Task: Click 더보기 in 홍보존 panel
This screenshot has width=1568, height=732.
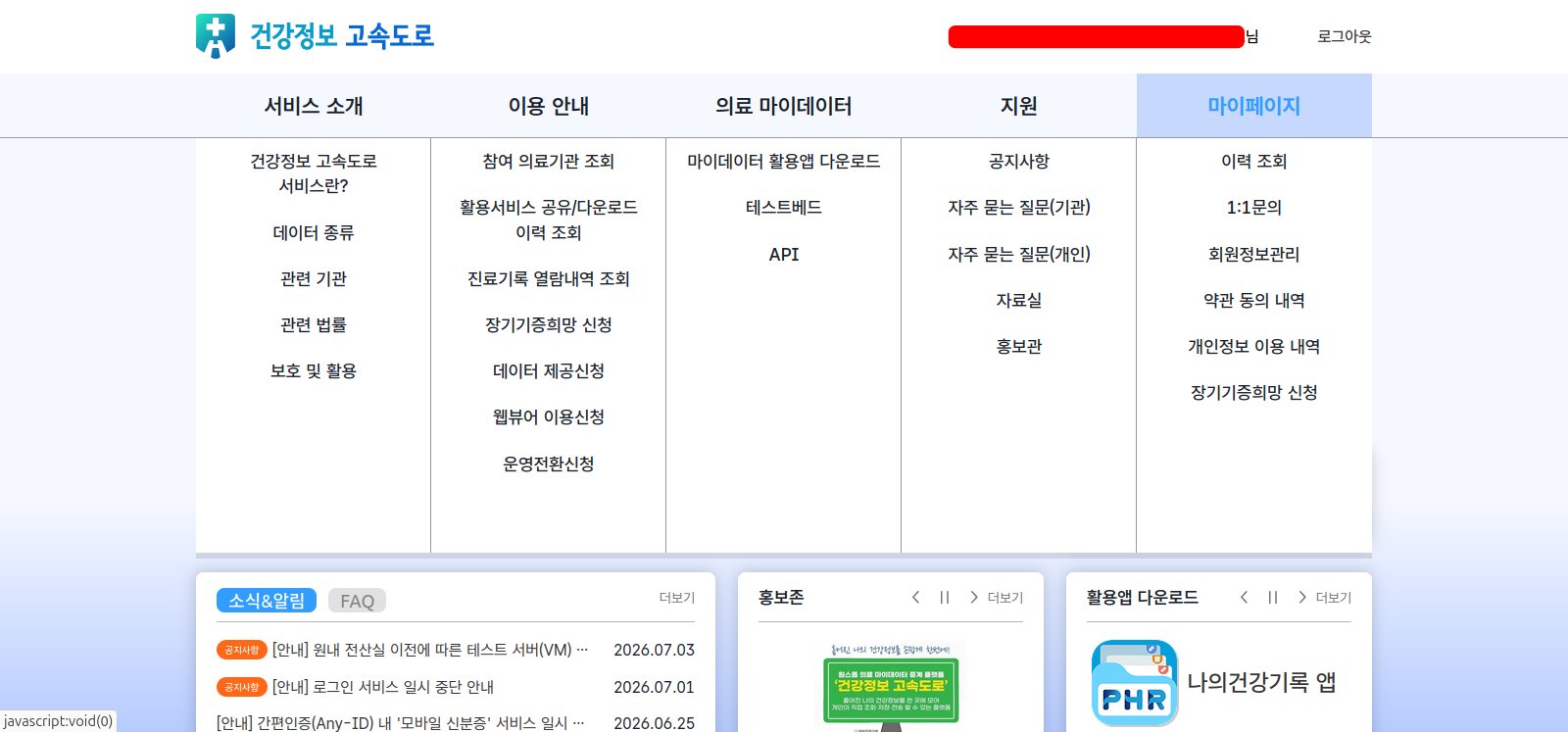Action: pos(1004,598)
